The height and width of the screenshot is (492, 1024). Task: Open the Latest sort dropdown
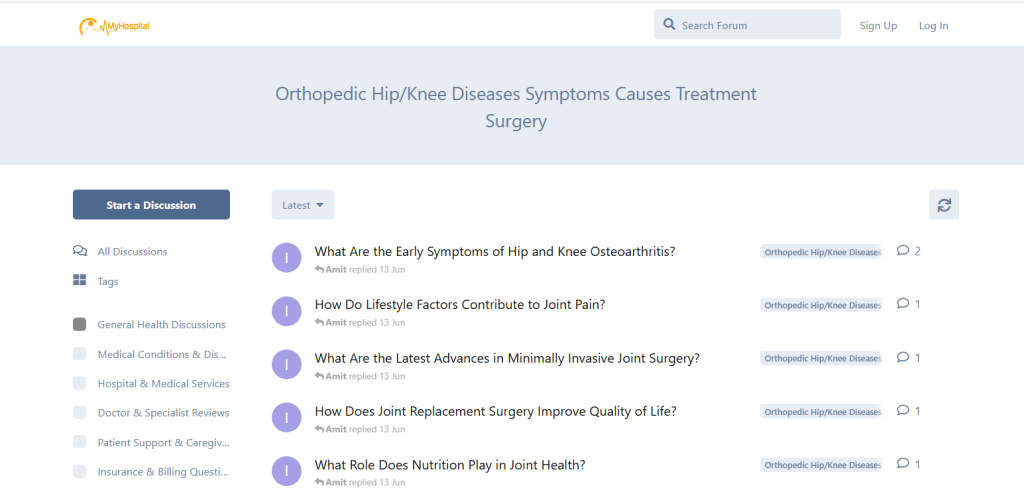pyautogui.click(x=302, y=205)
